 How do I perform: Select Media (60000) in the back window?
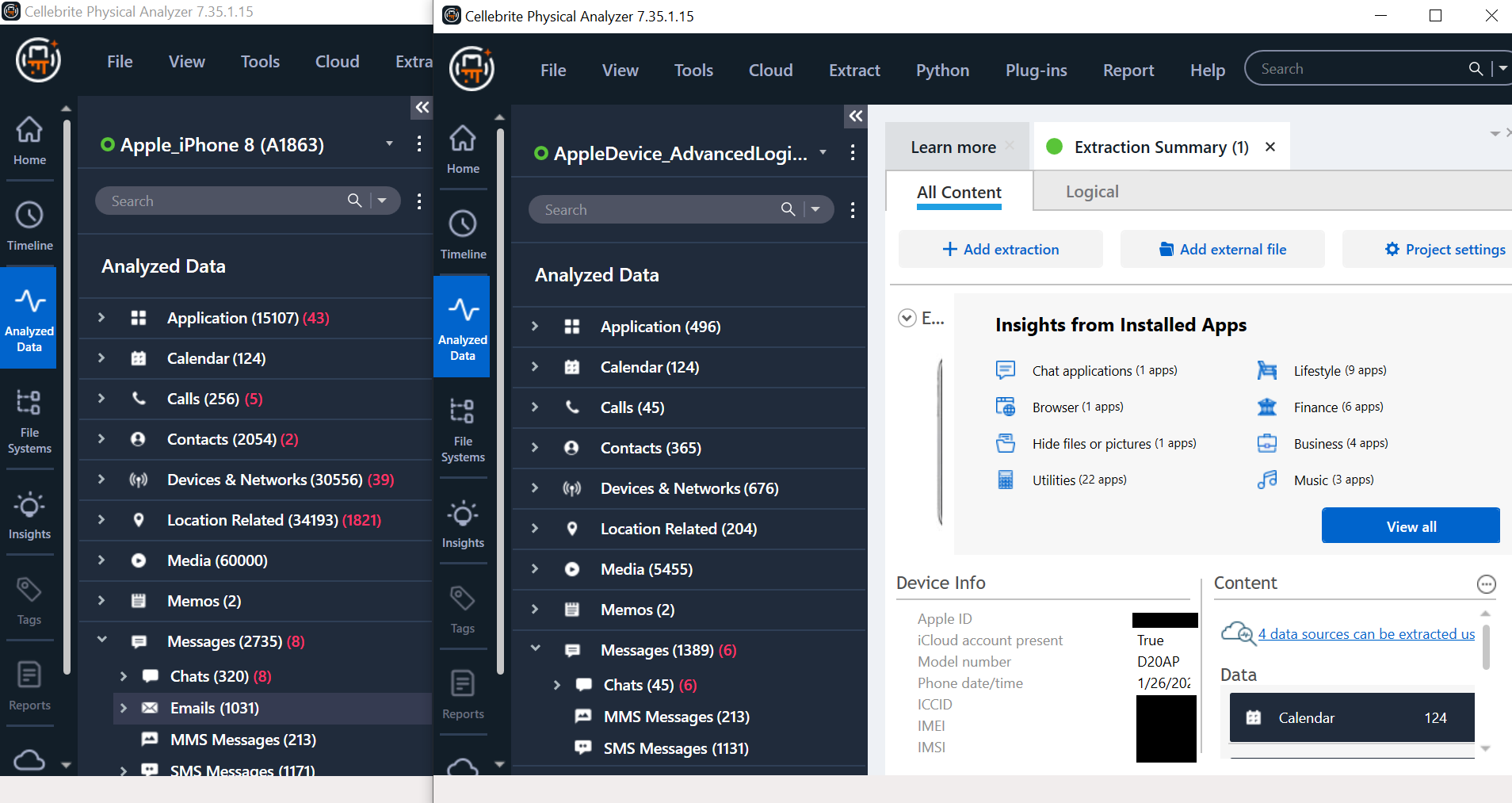(217, 560)
